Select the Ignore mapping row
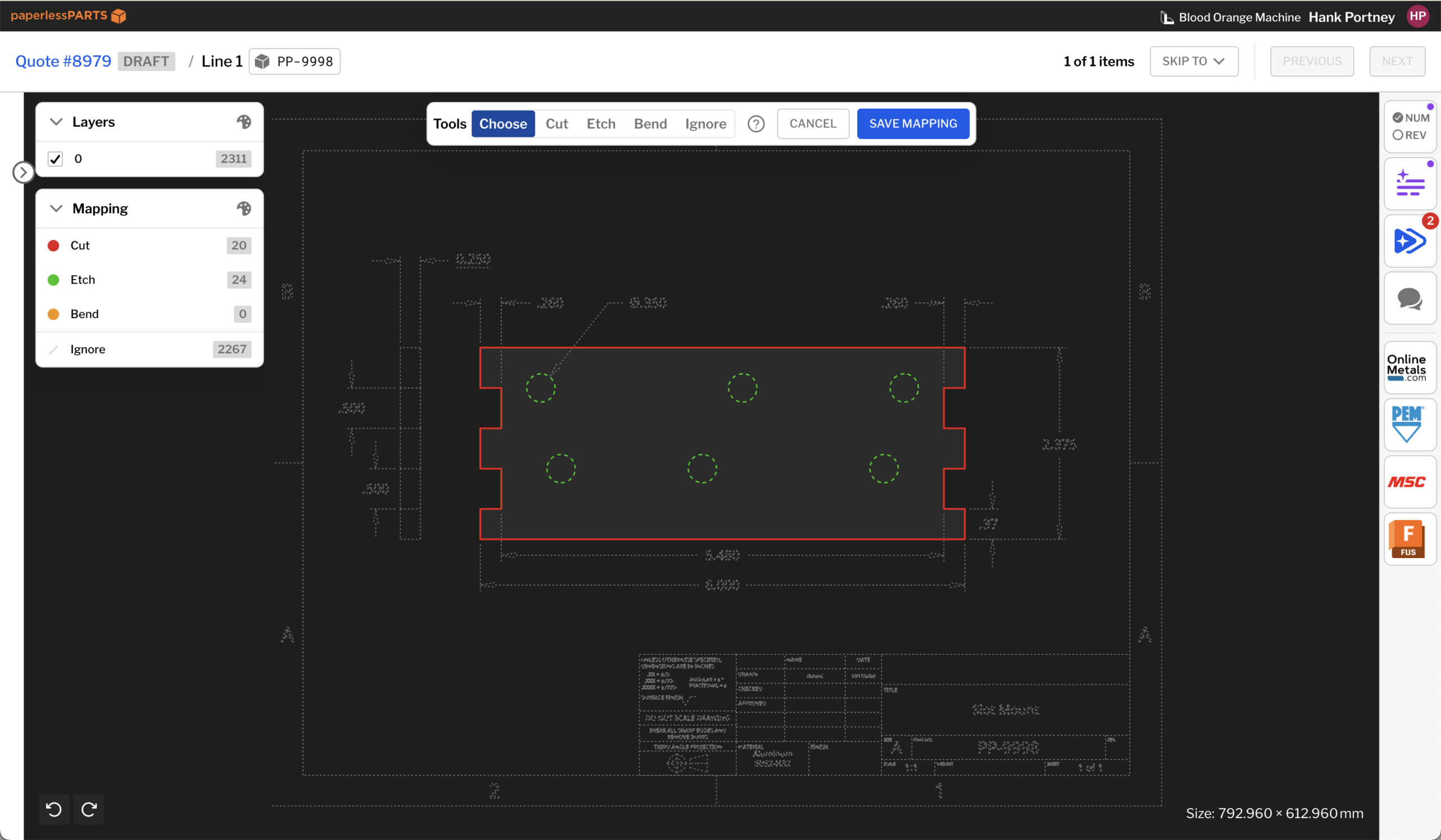Viewport: 1441px width, 840px height. tap(149, 349)
